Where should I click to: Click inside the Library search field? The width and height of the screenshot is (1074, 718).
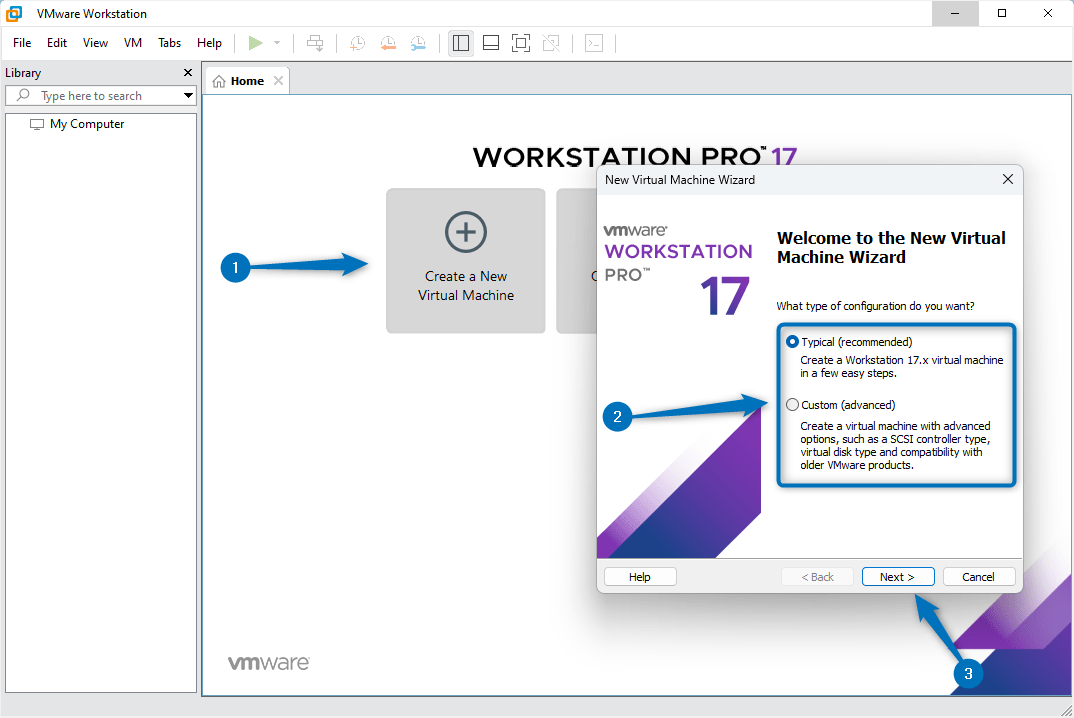tap(100, 95)
